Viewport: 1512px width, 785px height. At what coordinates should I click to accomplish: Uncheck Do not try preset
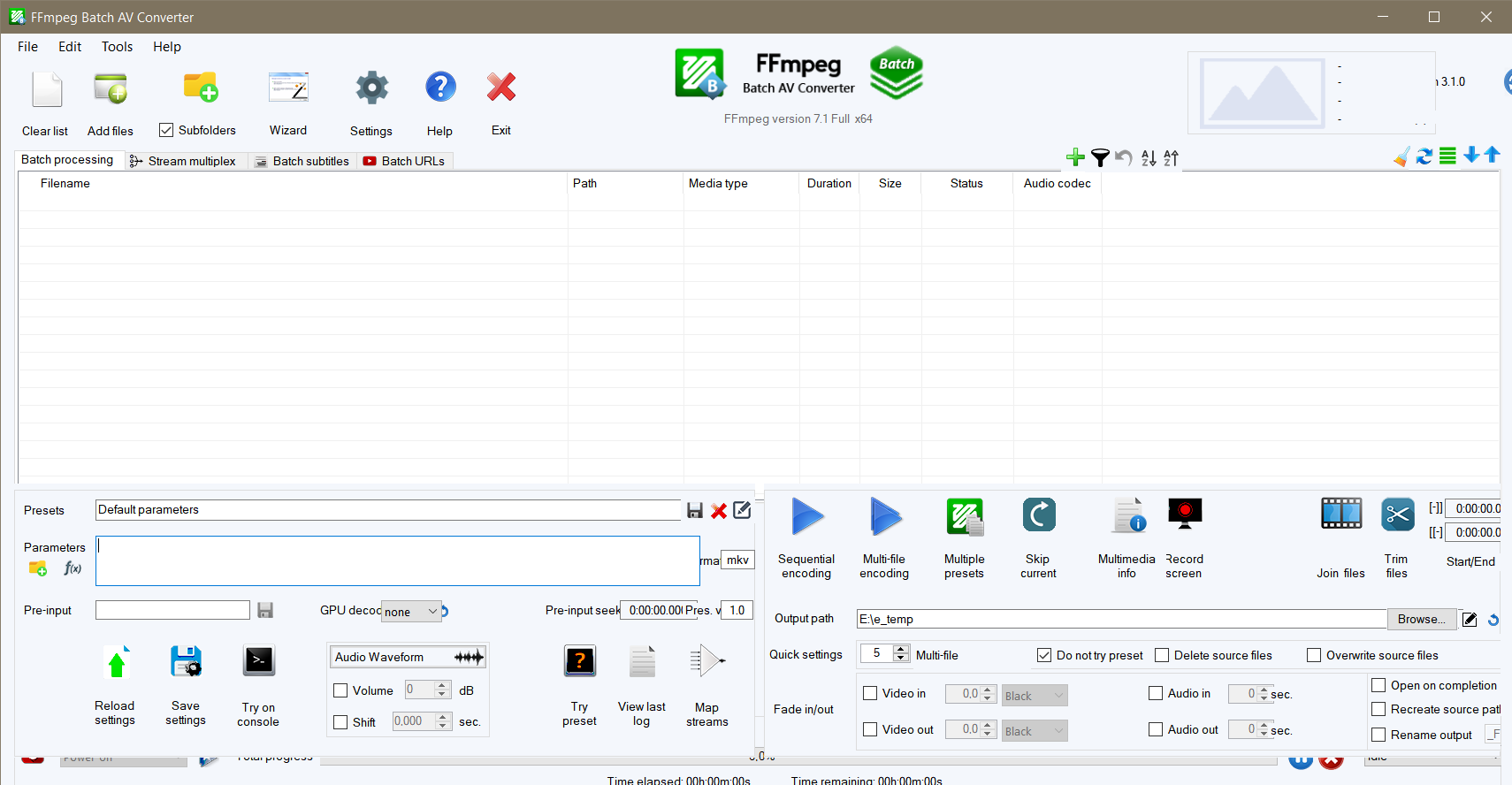click(1044, 655)
